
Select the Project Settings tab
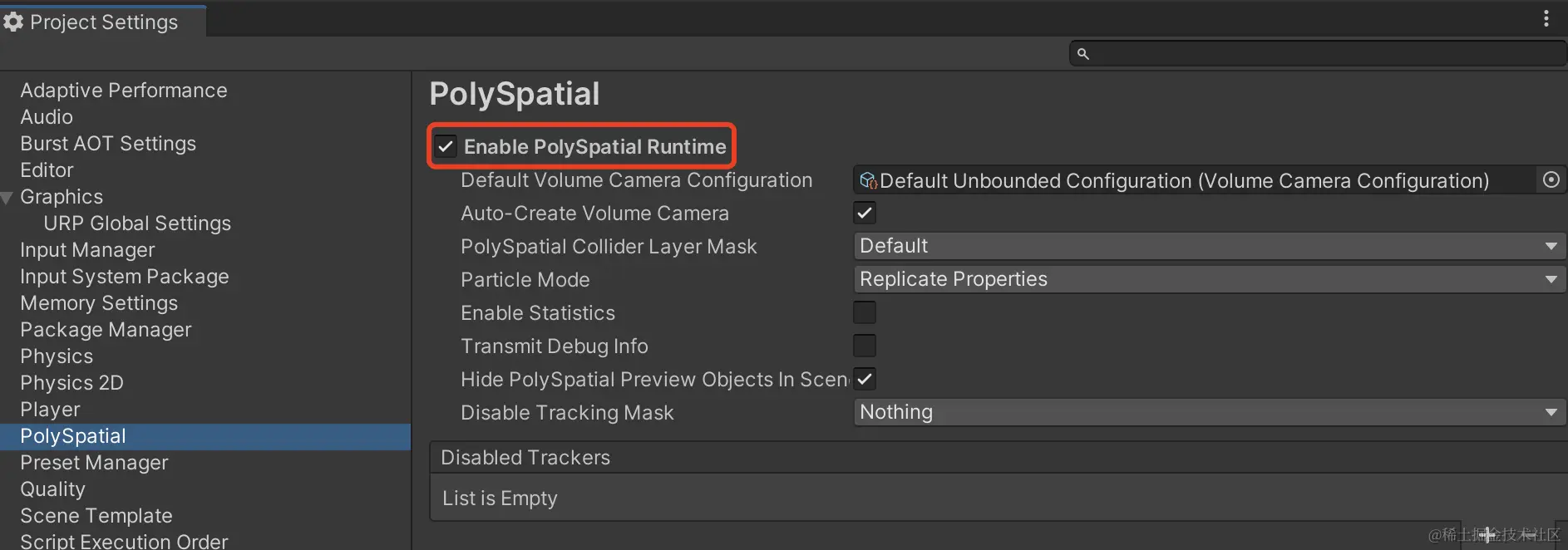tap(103, 22)
